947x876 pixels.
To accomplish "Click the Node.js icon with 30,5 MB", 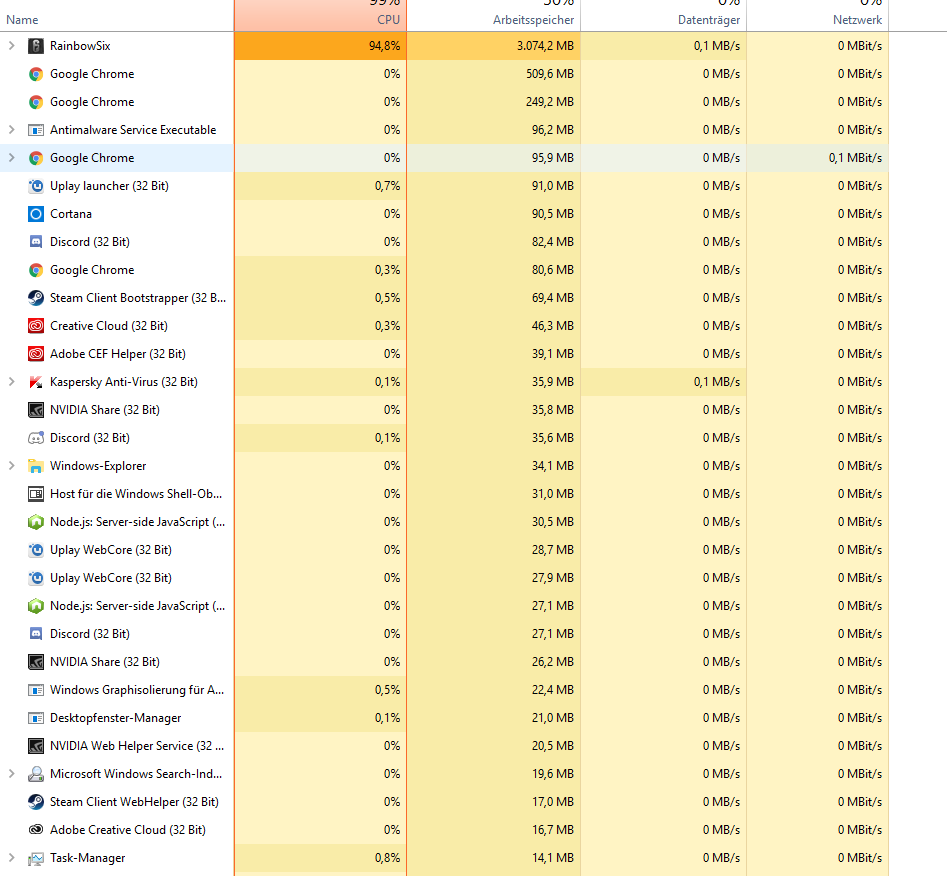I will [x=36, y=522].
